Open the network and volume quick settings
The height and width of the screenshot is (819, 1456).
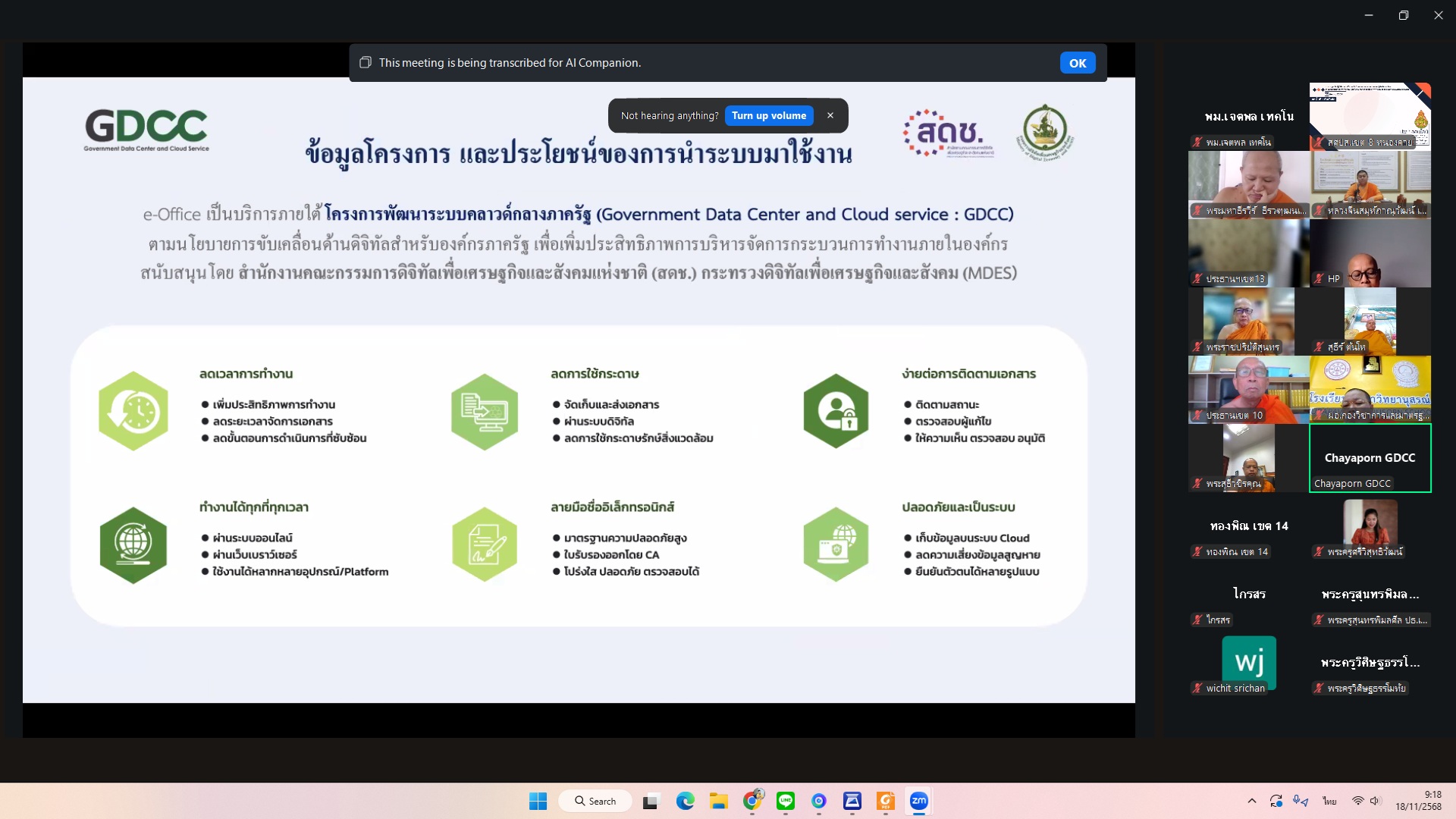coord(1366,801)
